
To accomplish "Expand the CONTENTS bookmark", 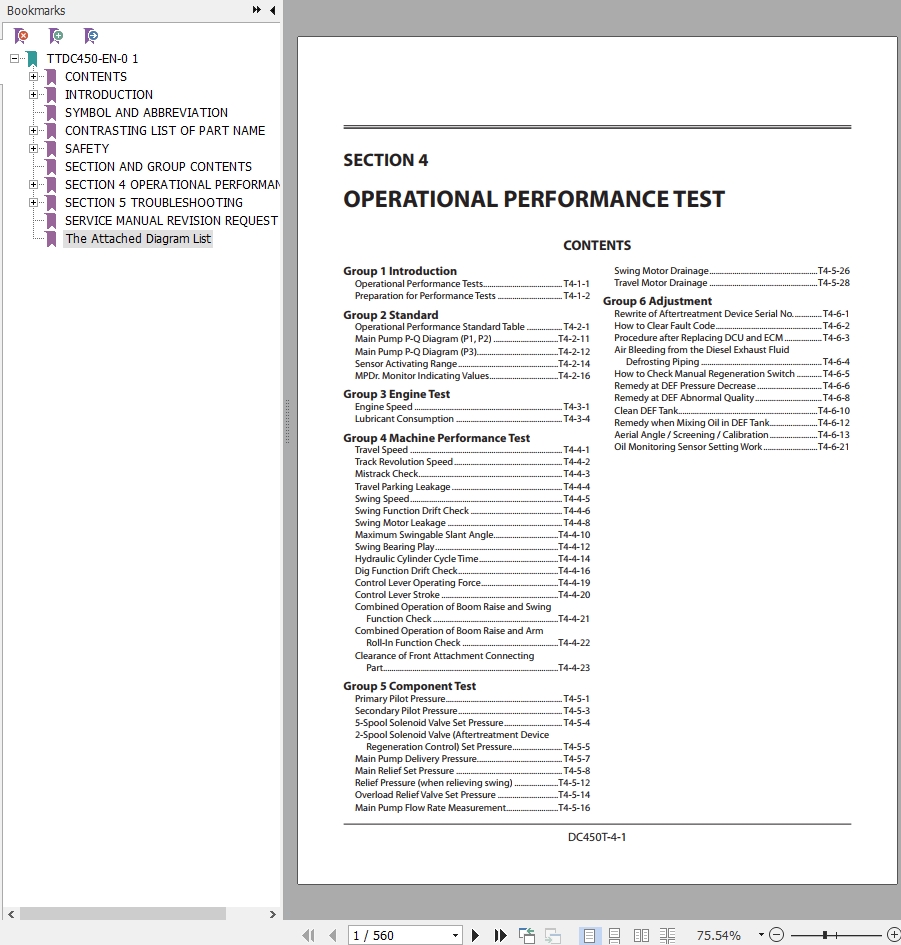I will tap(34, 77).
